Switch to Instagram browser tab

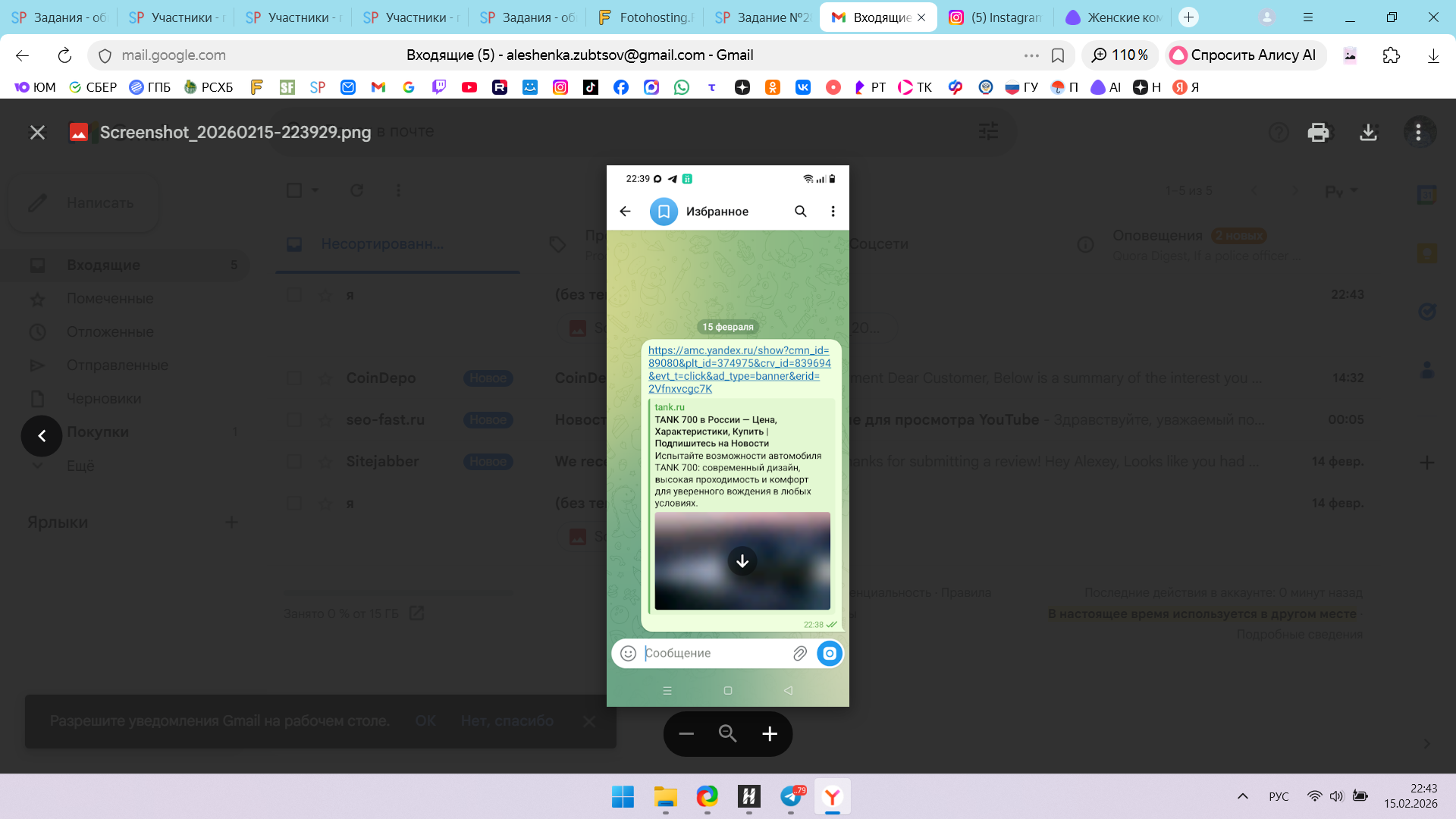click(x=996, y=17)
